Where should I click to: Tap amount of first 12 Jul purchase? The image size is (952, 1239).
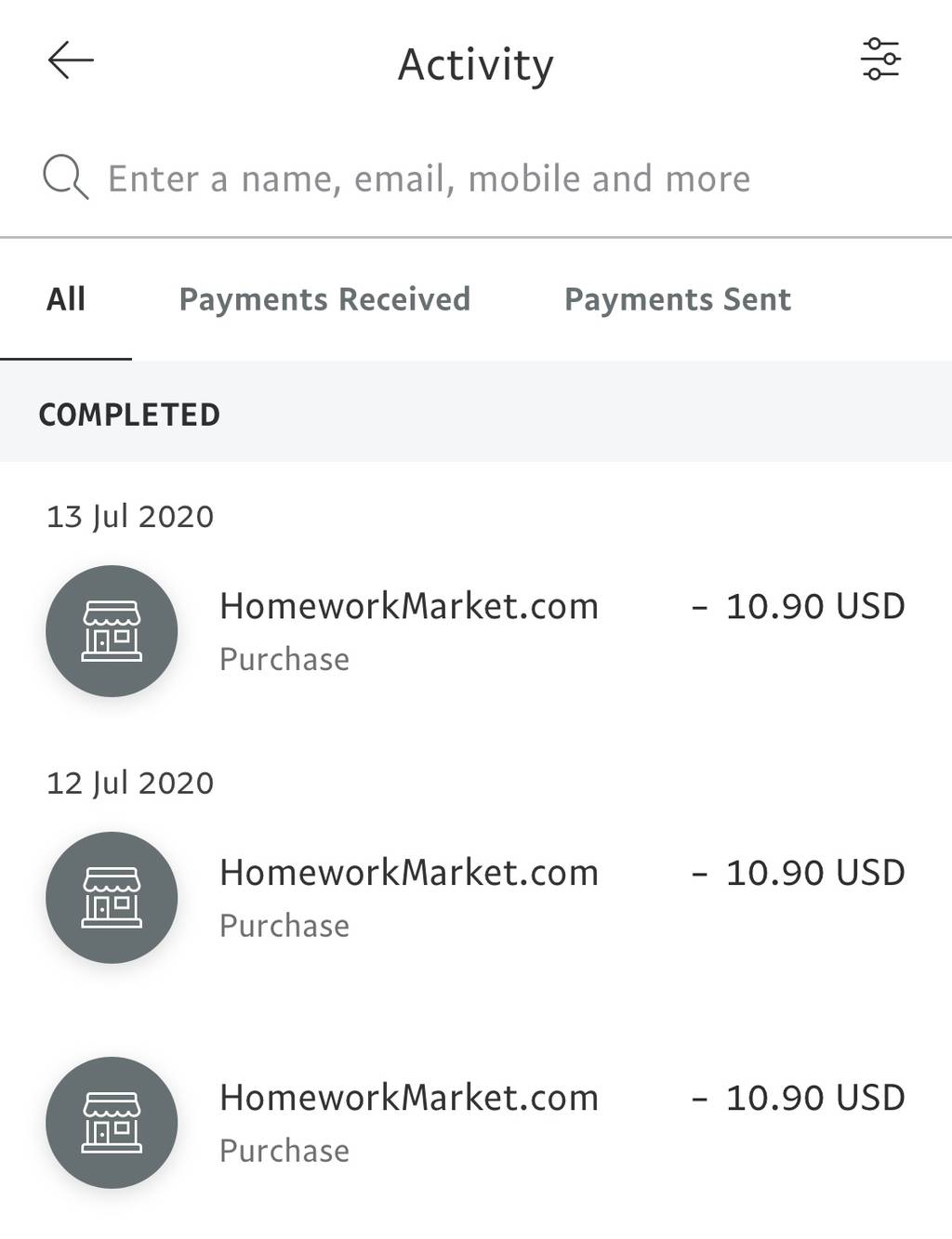799,873
